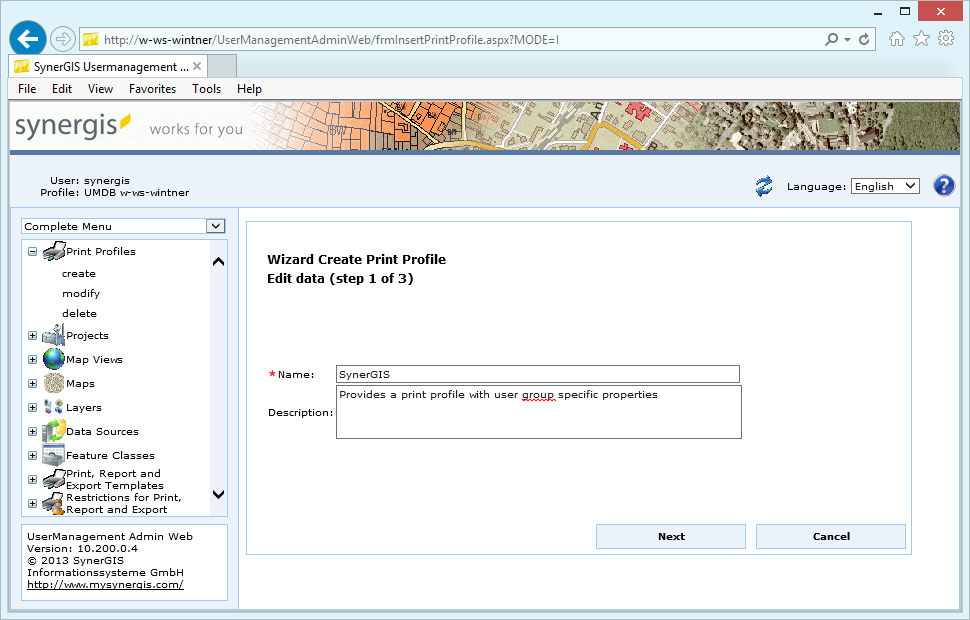Select the Data Sources icon
This screenshot has width=970, height=620.
[x=52, y=431]
